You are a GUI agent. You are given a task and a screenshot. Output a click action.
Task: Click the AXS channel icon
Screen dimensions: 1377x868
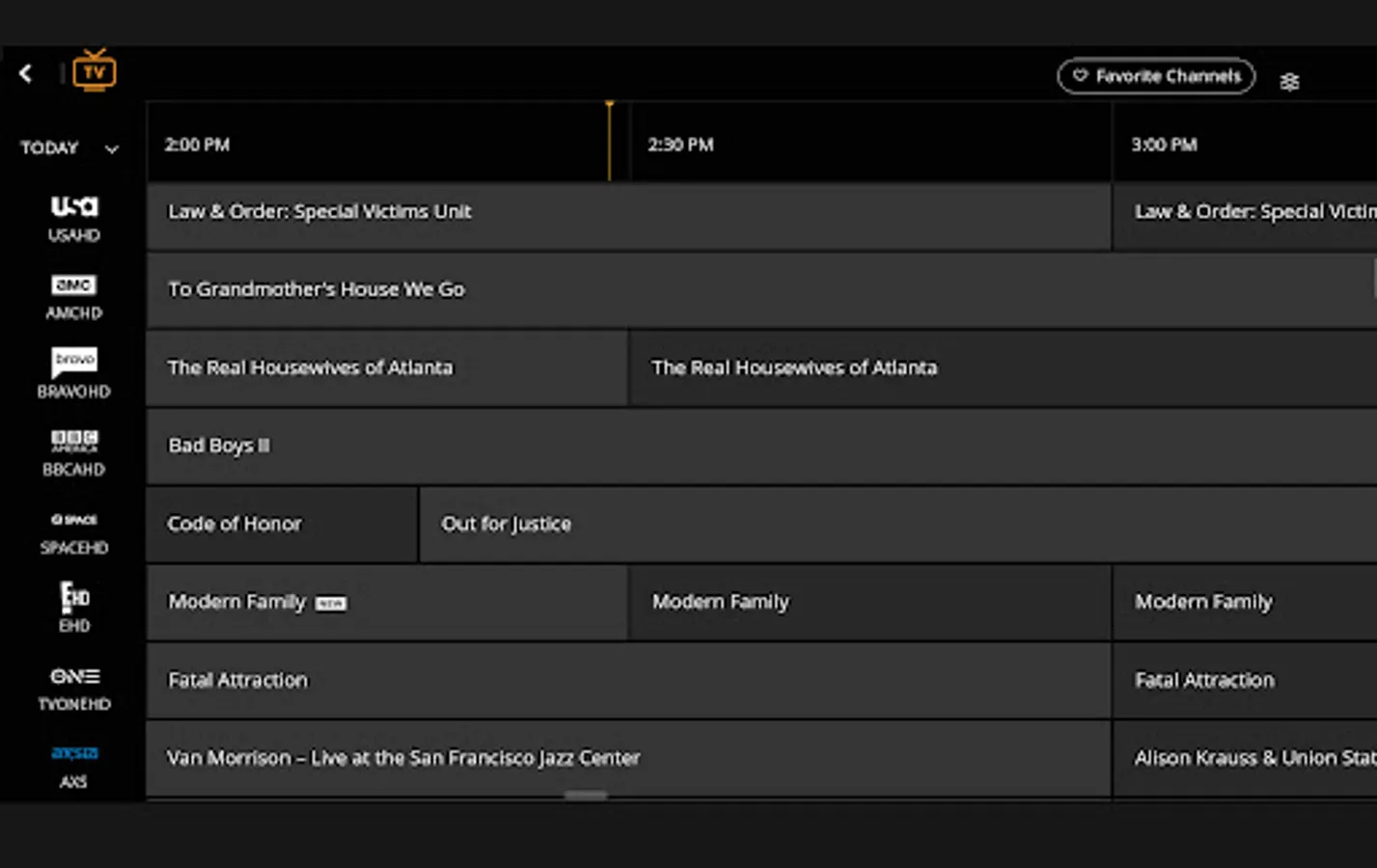pyautogui.click(x=74, y=753)
